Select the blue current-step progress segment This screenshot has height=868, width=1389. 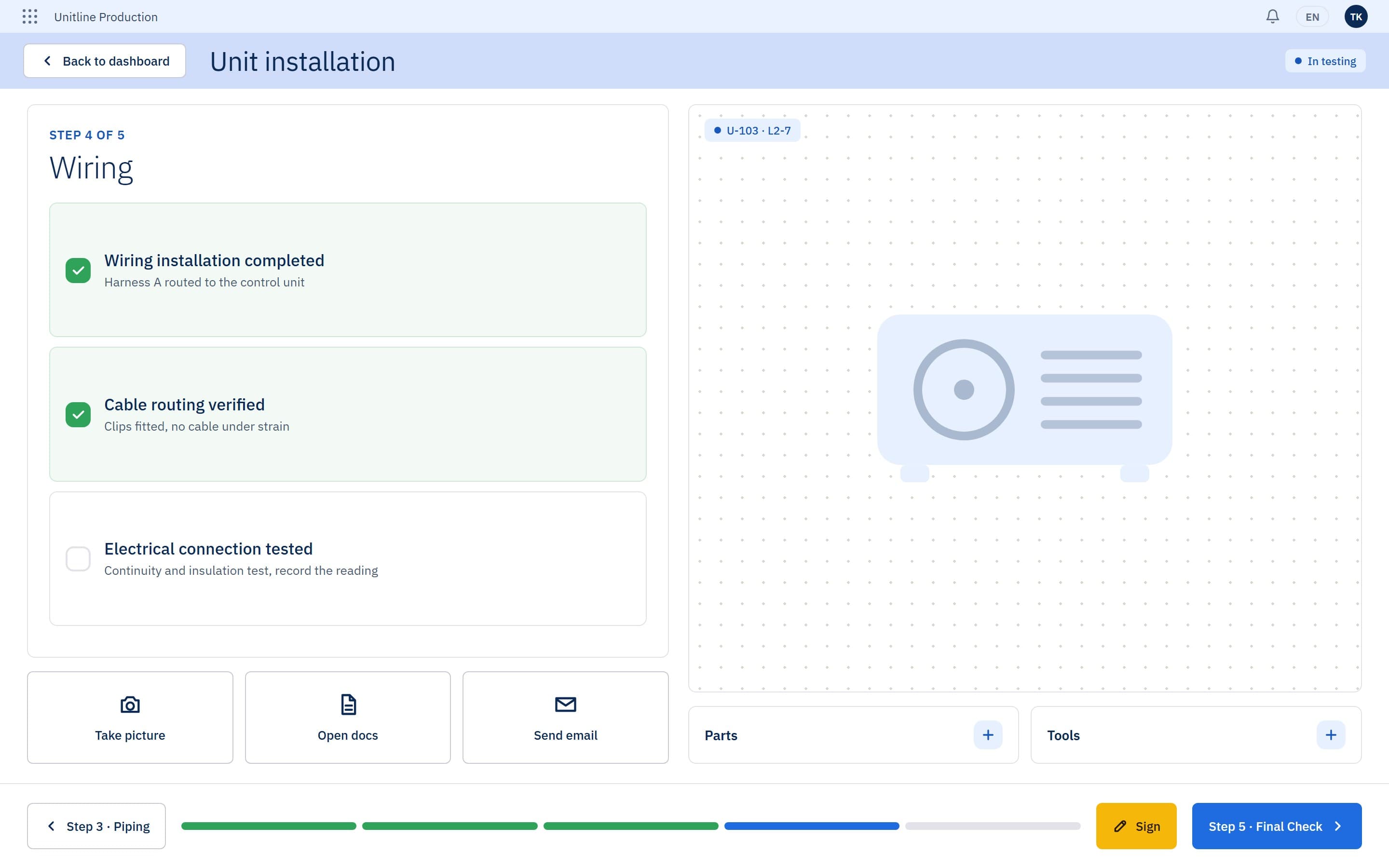coord(812,826)
